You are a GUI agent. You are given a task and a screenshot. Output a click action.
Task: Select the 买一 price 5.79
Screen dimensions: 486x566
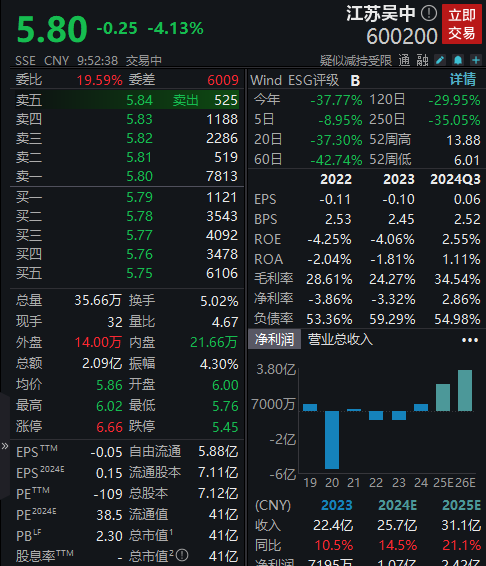click(x=139, y=197)
